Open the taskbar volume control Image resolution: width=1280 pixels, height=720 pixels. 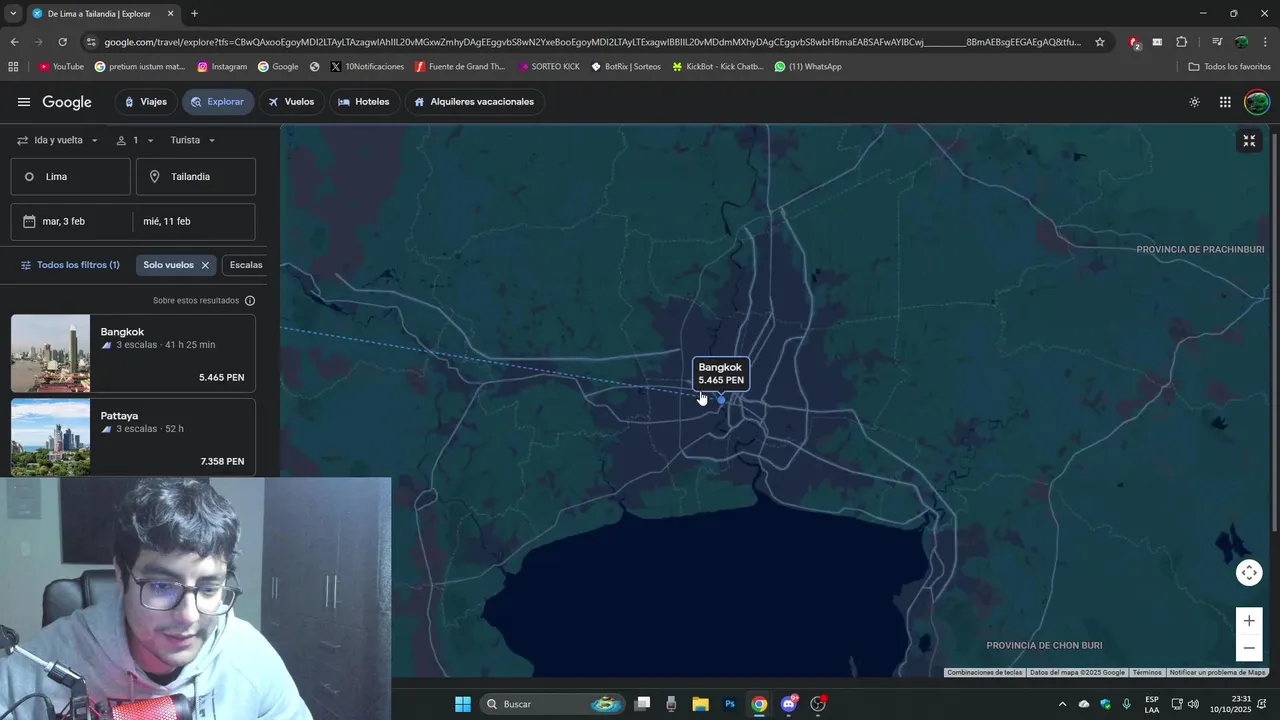tap(1193, 704)
